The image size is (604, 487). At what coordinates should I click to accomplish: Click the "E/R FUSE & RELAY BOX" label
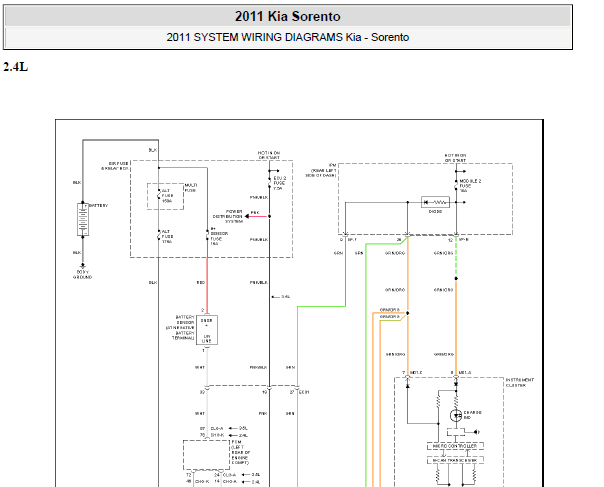tap(114, 166)
